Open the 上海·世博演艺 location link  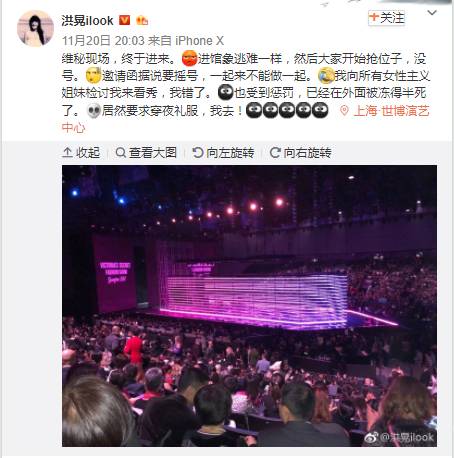tap(392, 111)
